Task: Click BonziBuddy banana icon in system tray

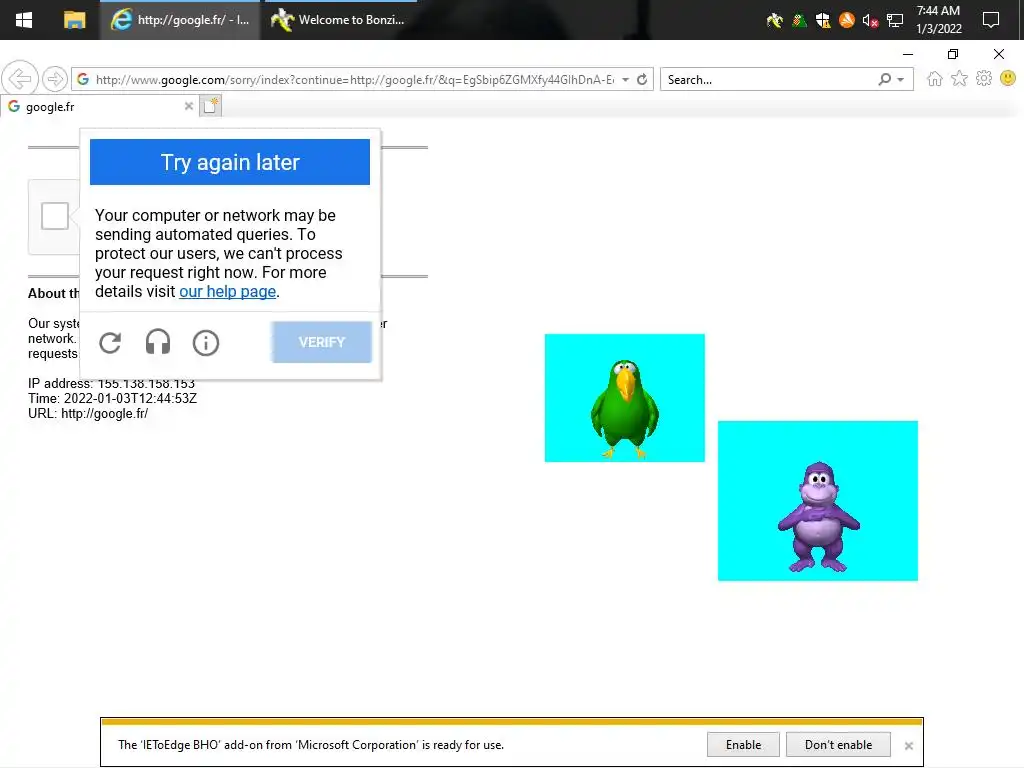Action: (775, 21)
